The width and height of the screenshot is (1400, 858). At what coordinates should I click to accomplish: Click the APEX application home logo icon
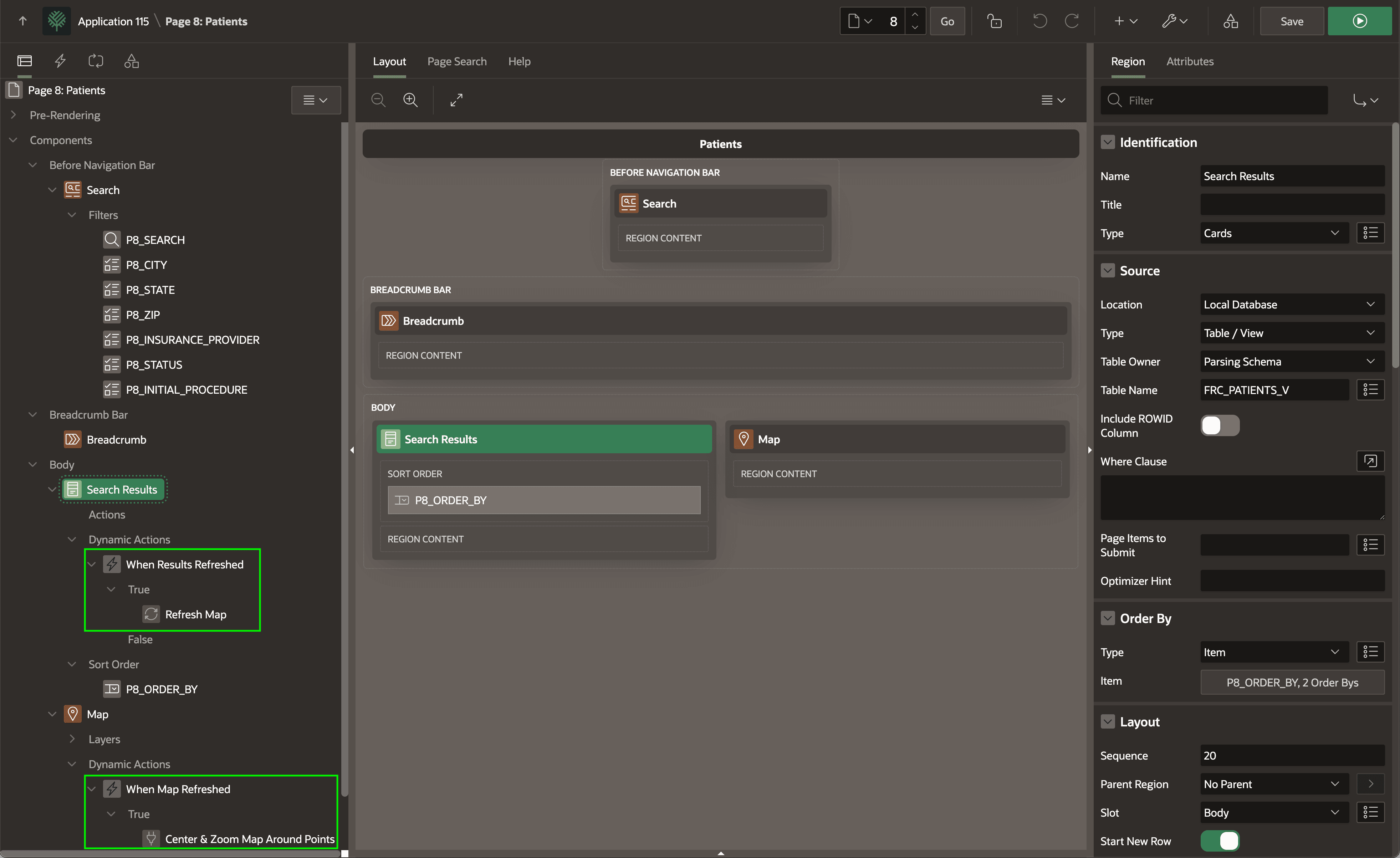[x=56, y=21]
